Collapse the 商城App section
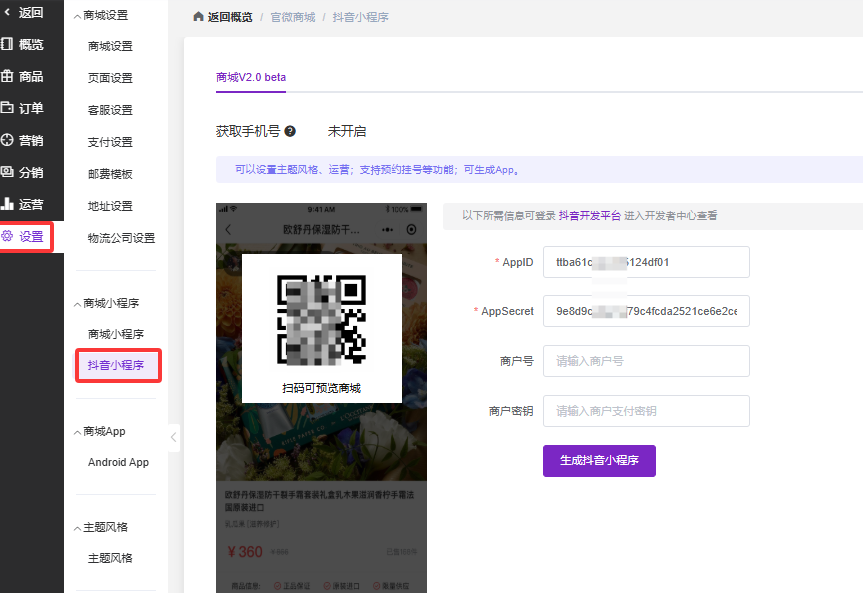 click(x=79, y=431)
